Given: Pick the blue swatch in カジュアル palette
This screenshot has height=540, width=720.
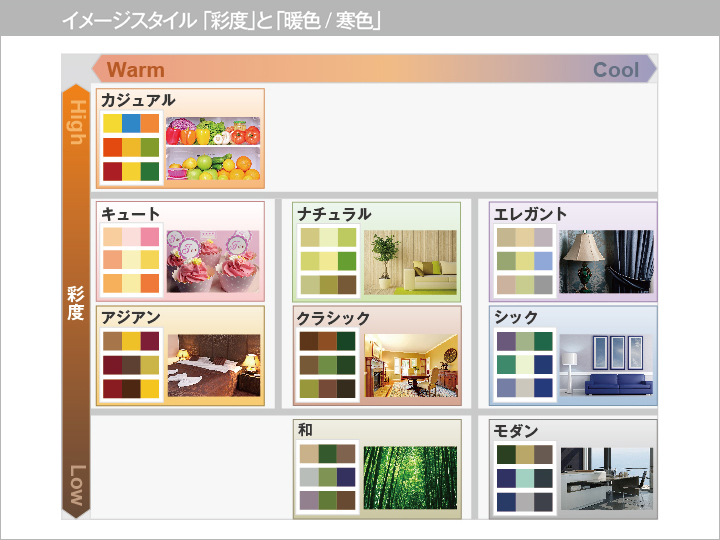Looking at the screenshot, I should point(131,124).
